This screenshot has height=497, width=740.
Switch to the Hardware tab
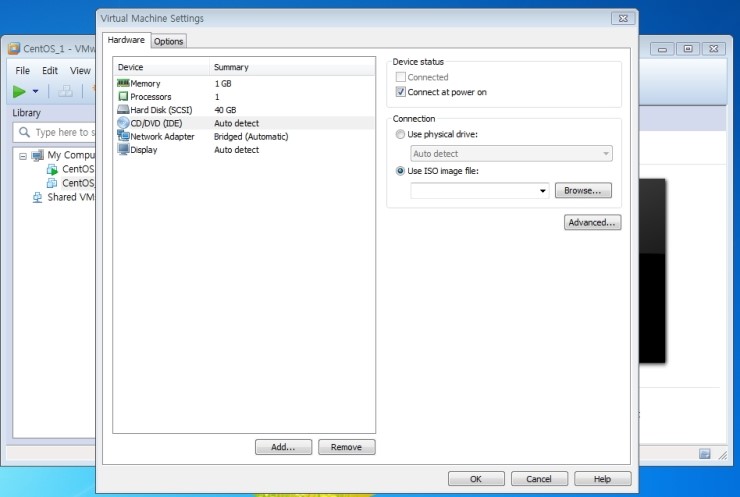(x=126, y=40)
